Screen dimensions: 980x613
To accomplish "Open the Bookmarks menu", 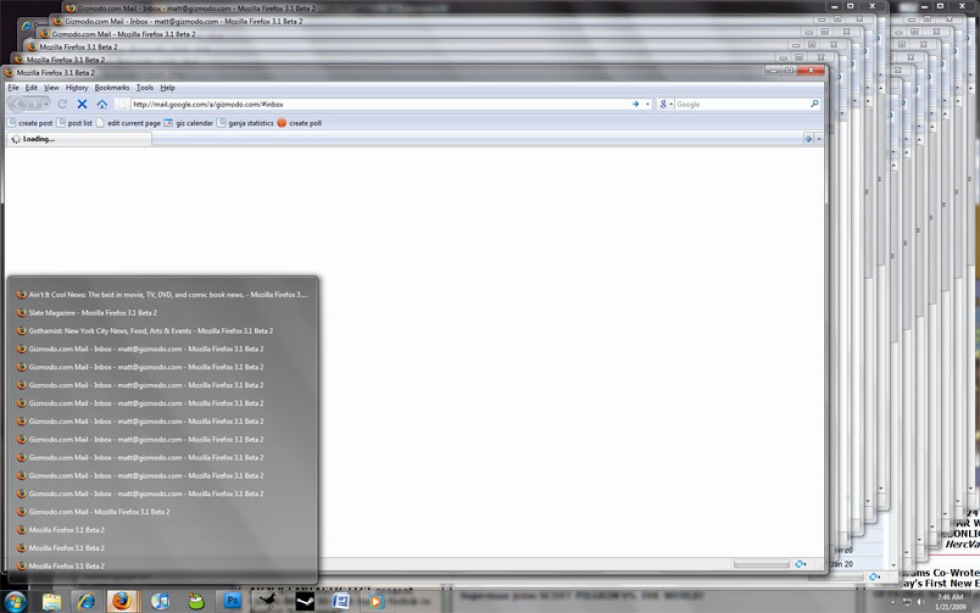I will click(112, 87).
